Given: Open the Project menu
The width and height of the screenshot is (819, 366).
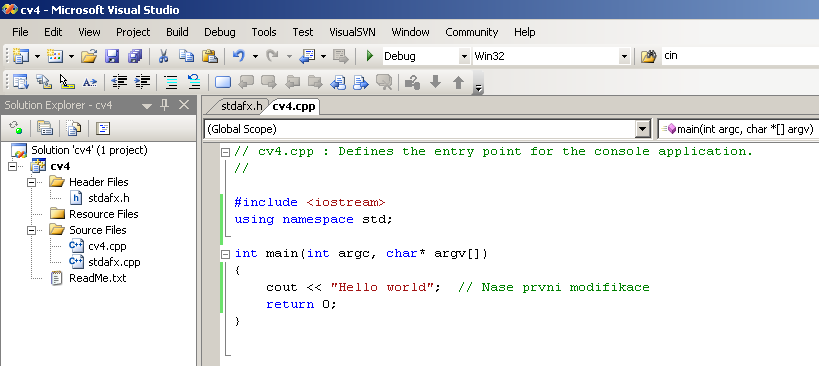Looking at the screenshot, I should coord(133,32).
